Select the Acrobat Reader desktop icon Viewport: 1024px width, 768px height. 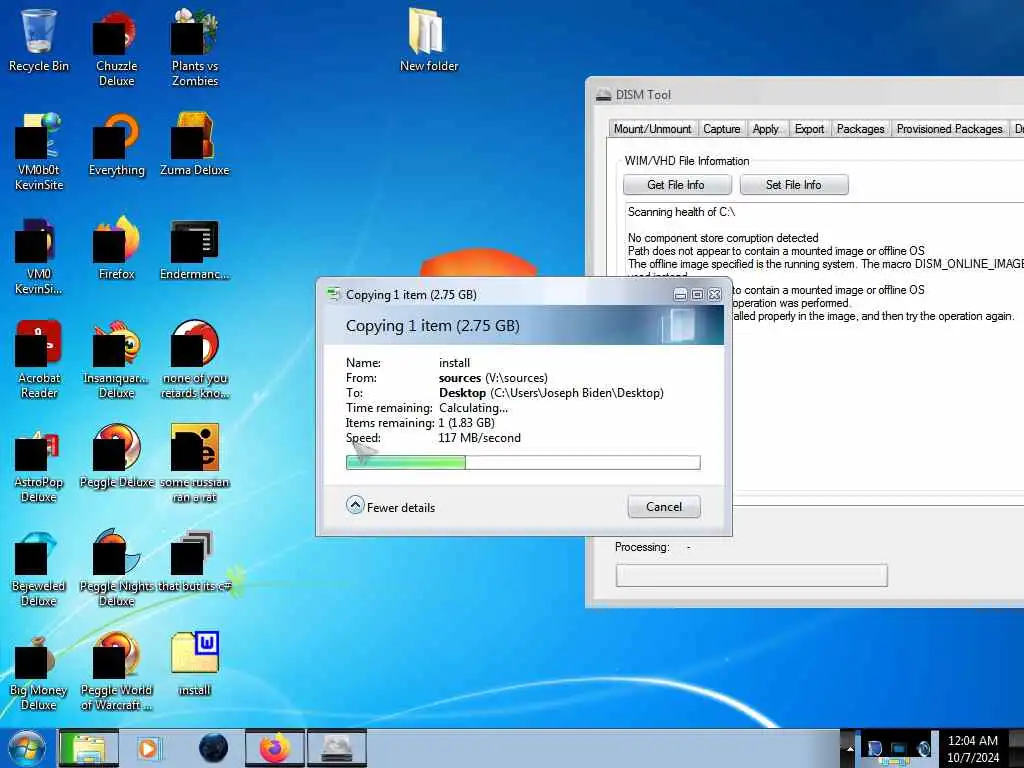pyautogui.click(x=39, y=360)
